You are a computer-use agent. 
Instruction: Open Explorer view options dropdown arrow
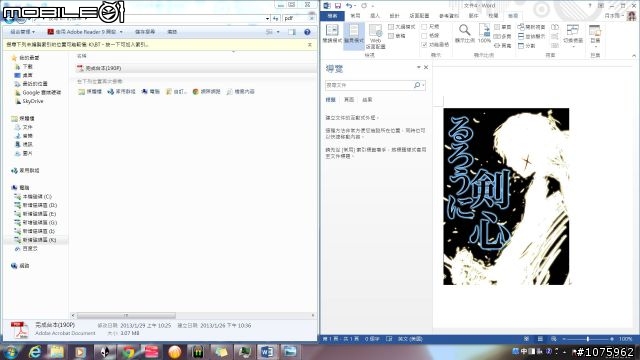click(x=278, y=32)
